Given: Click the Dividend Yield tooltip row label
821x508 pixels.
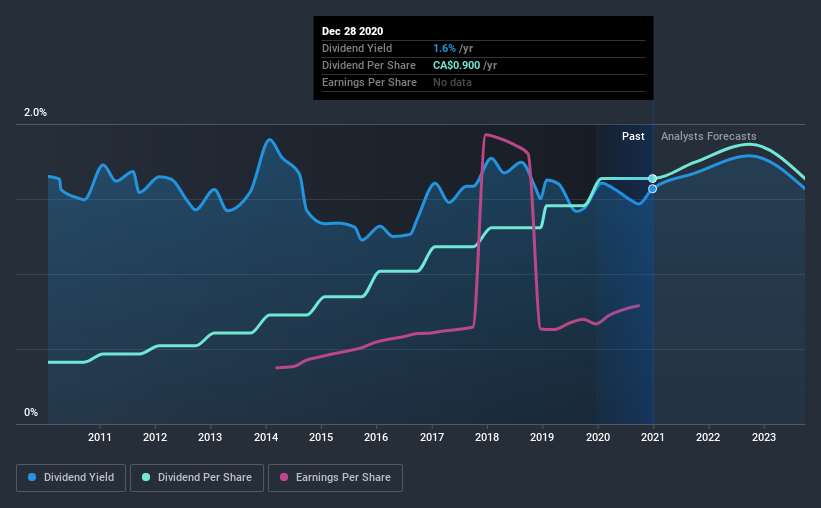Looking at the screenshot, I should (x=357, y=48).
